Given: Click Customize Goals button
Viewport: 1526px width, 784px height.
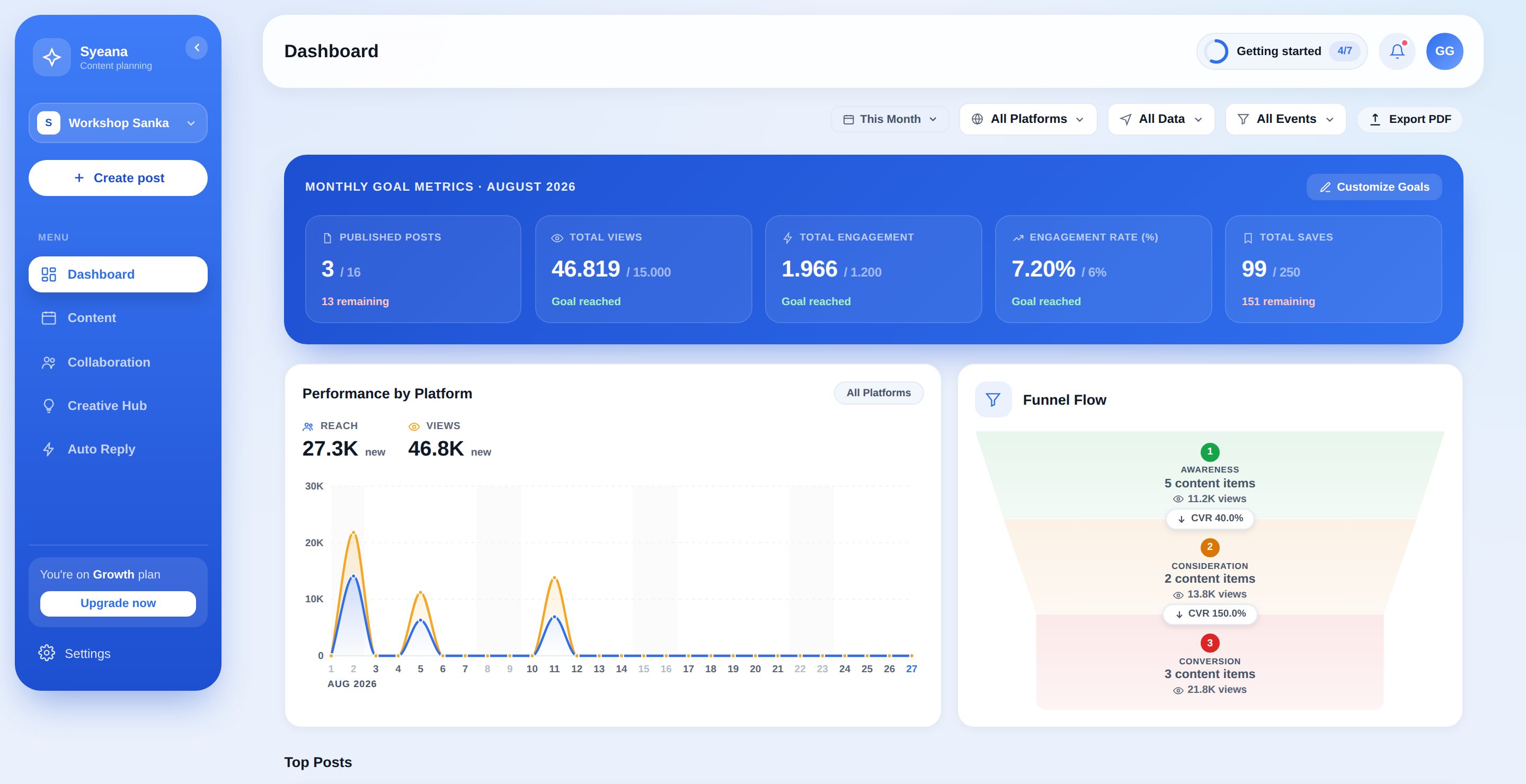Looking at the screenshot, I should [x=1374, y=187].
